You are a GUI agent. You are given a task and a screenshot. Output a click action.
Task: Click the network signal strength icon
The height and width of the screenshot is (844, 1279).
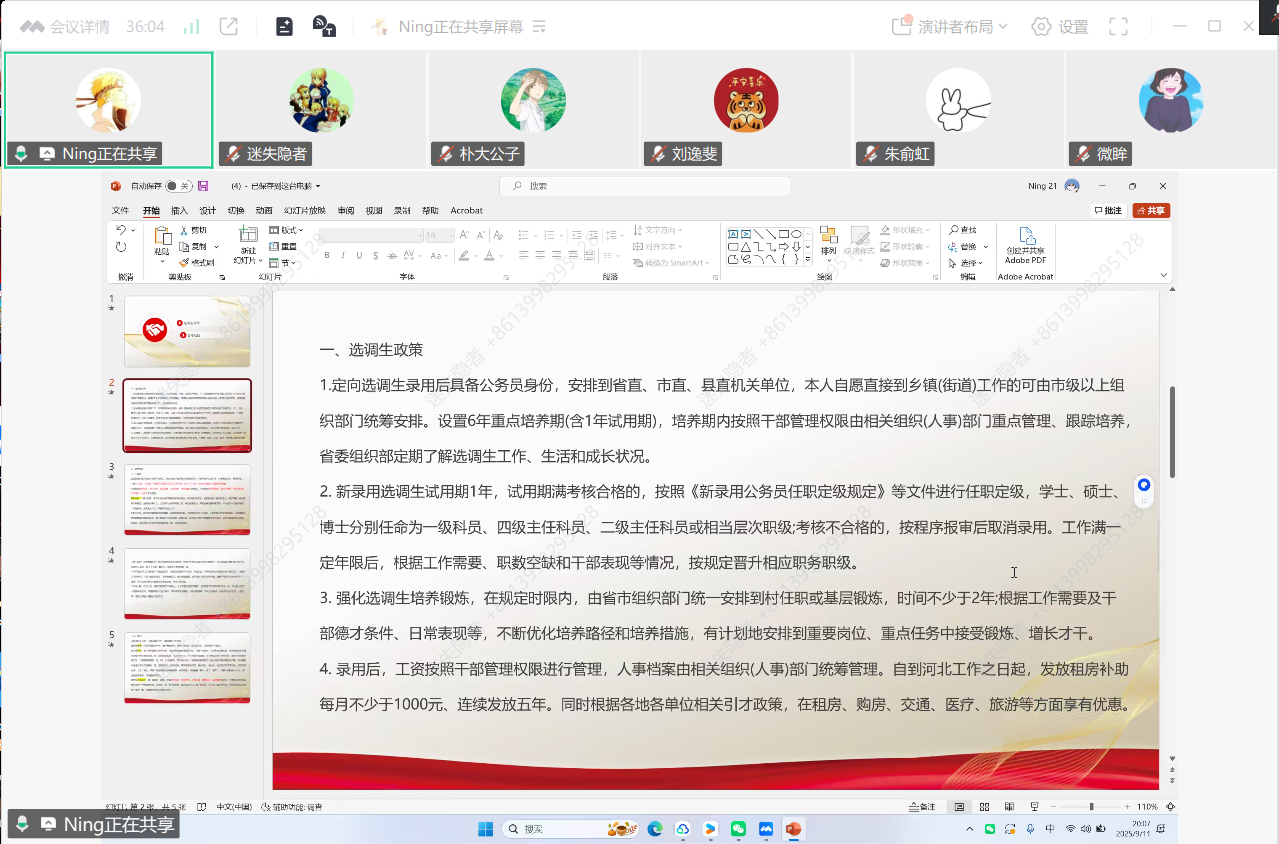click(192, 27)
